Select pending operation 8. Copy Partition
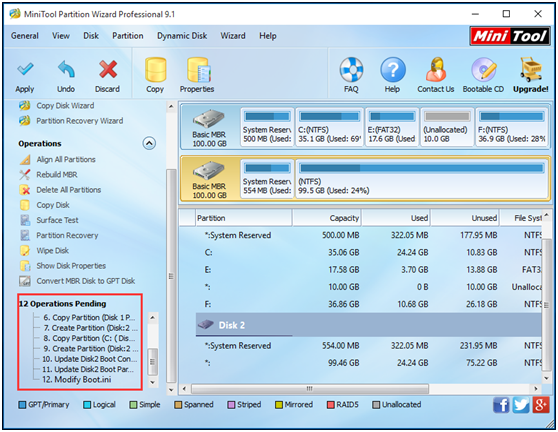This screenshot has width=558, height=432. 89,338
